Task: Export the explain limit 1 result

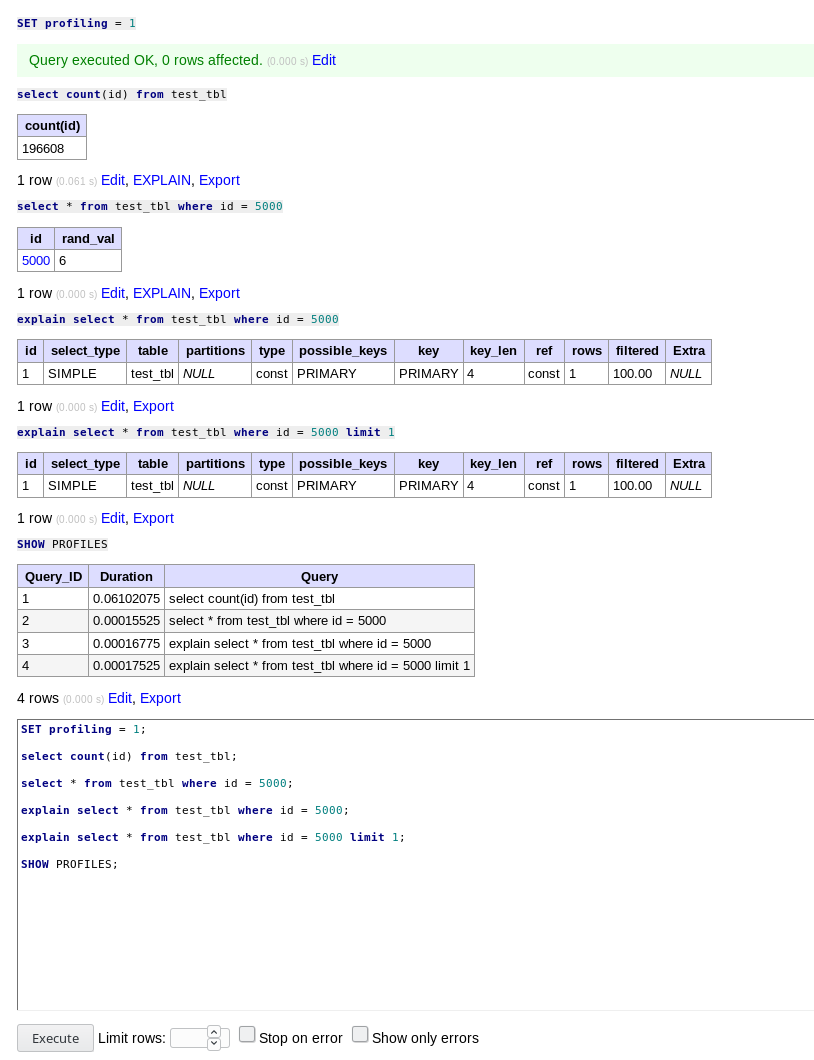Action: click(153, 518)
